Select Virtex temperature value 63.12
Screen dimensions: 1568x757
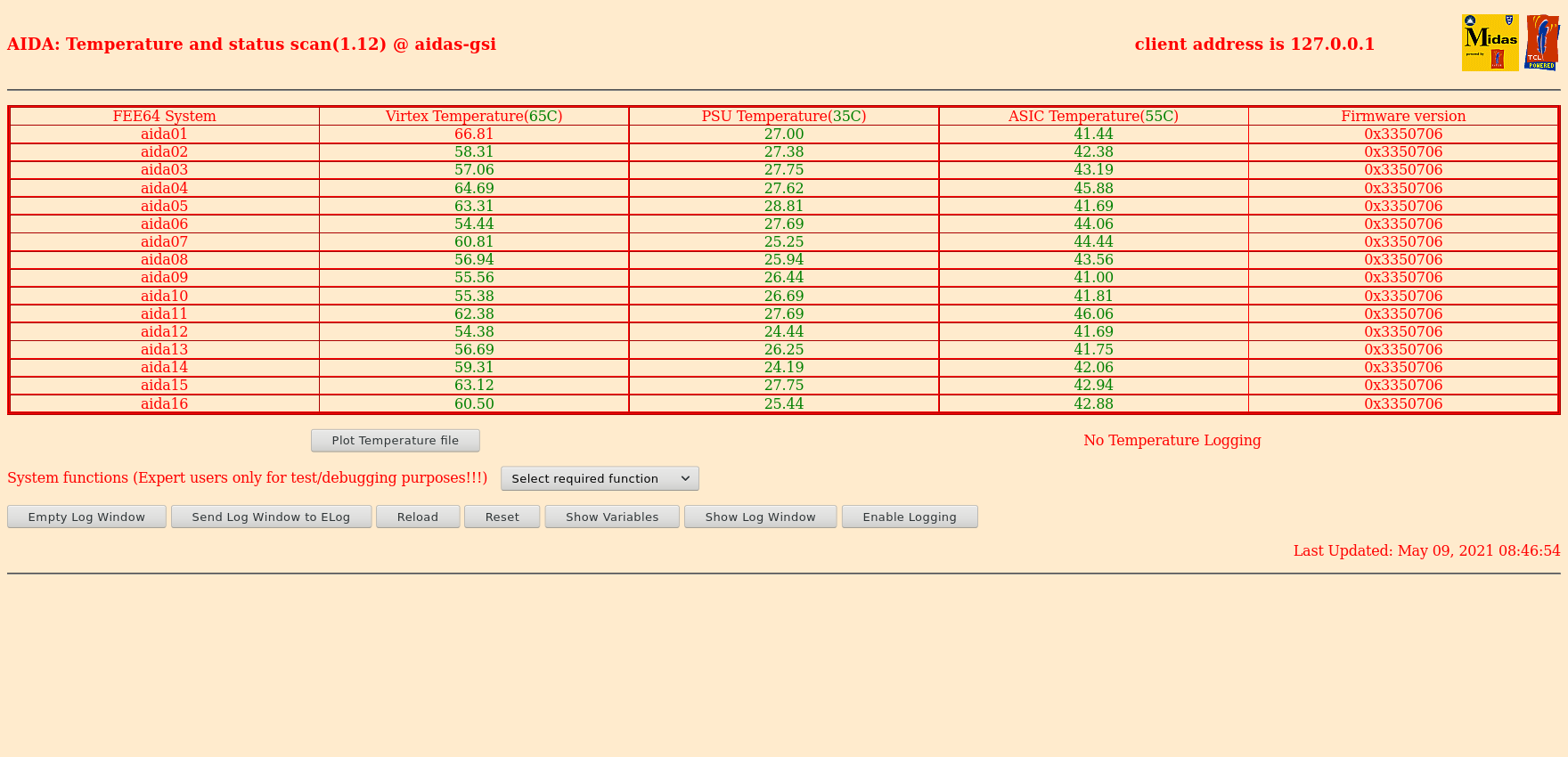[x=474, y=385]
